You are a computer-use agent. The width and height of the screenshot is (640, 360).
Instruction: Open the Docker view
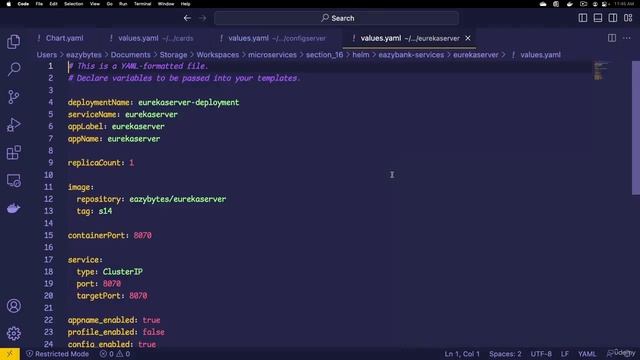(13, 208)
